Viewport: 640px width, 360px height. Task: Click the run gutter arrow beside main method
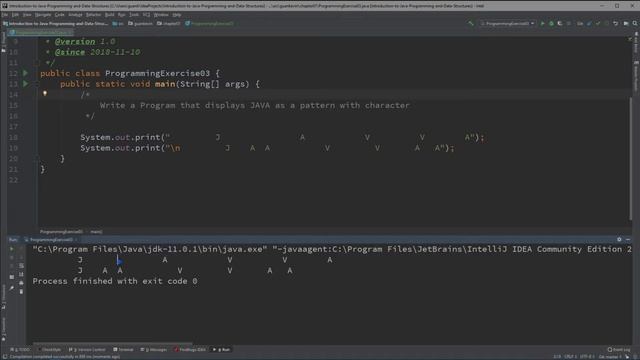(x=25, y=84)
